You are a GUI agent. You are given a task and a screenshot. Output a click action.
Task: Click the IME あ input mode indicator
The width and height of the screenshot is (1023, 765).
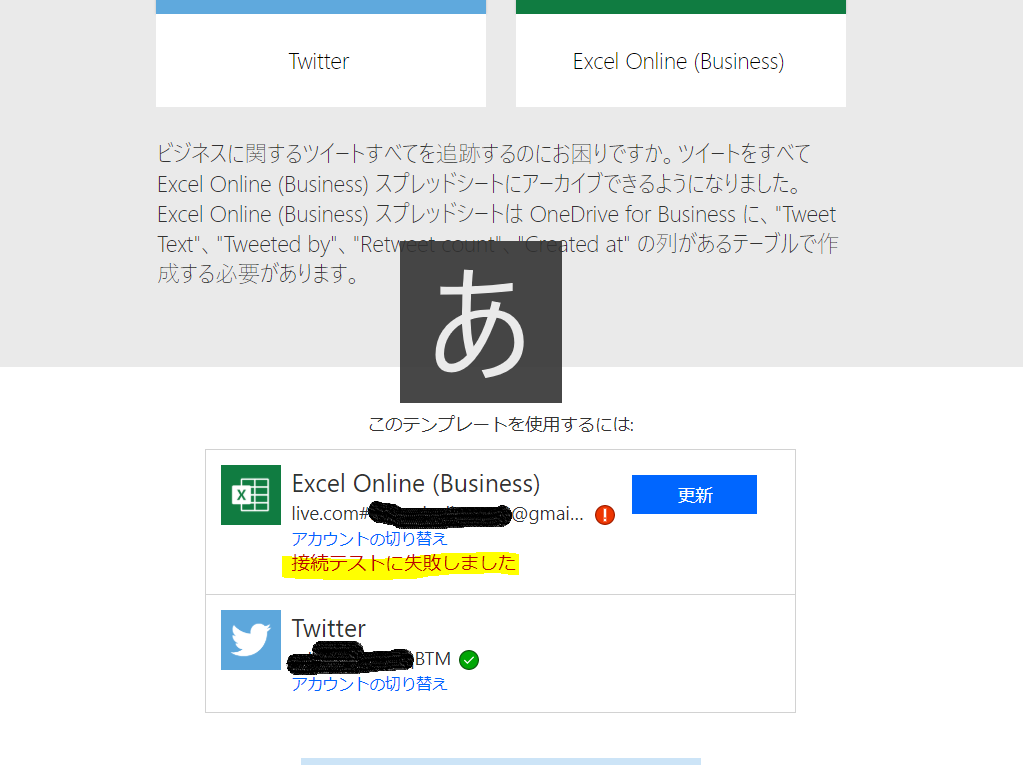[x=481, y=322]
